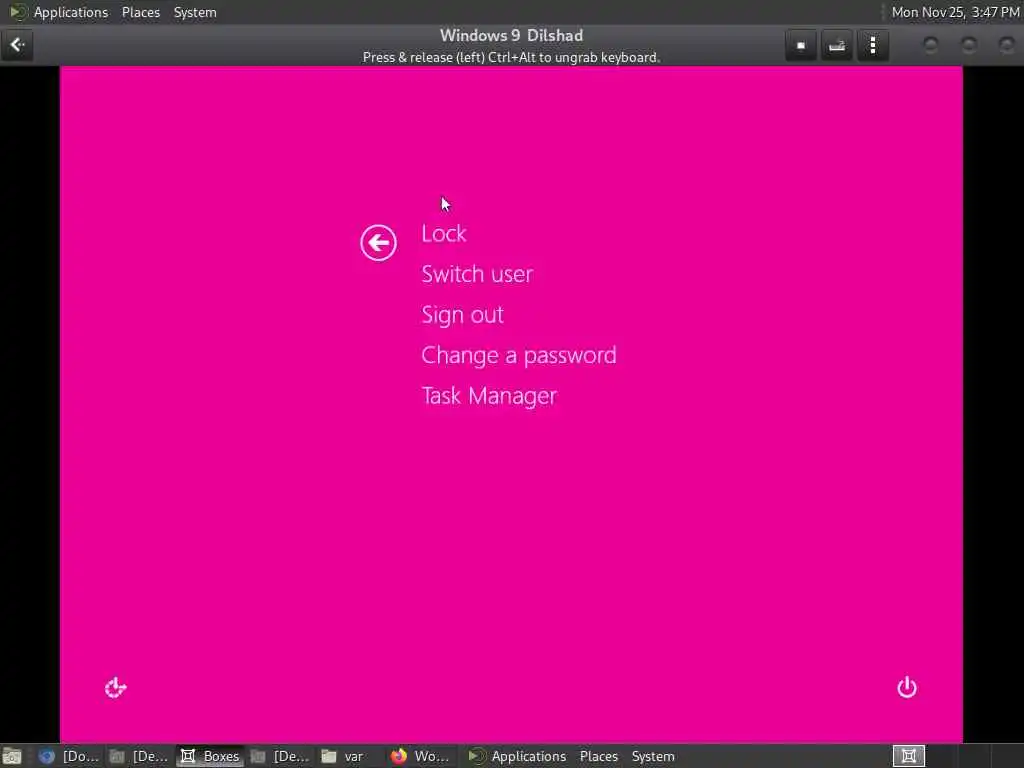Click the Boxes fullscreen toggle button
This screenshot has height=768, width=1024.
pos(801,45)
